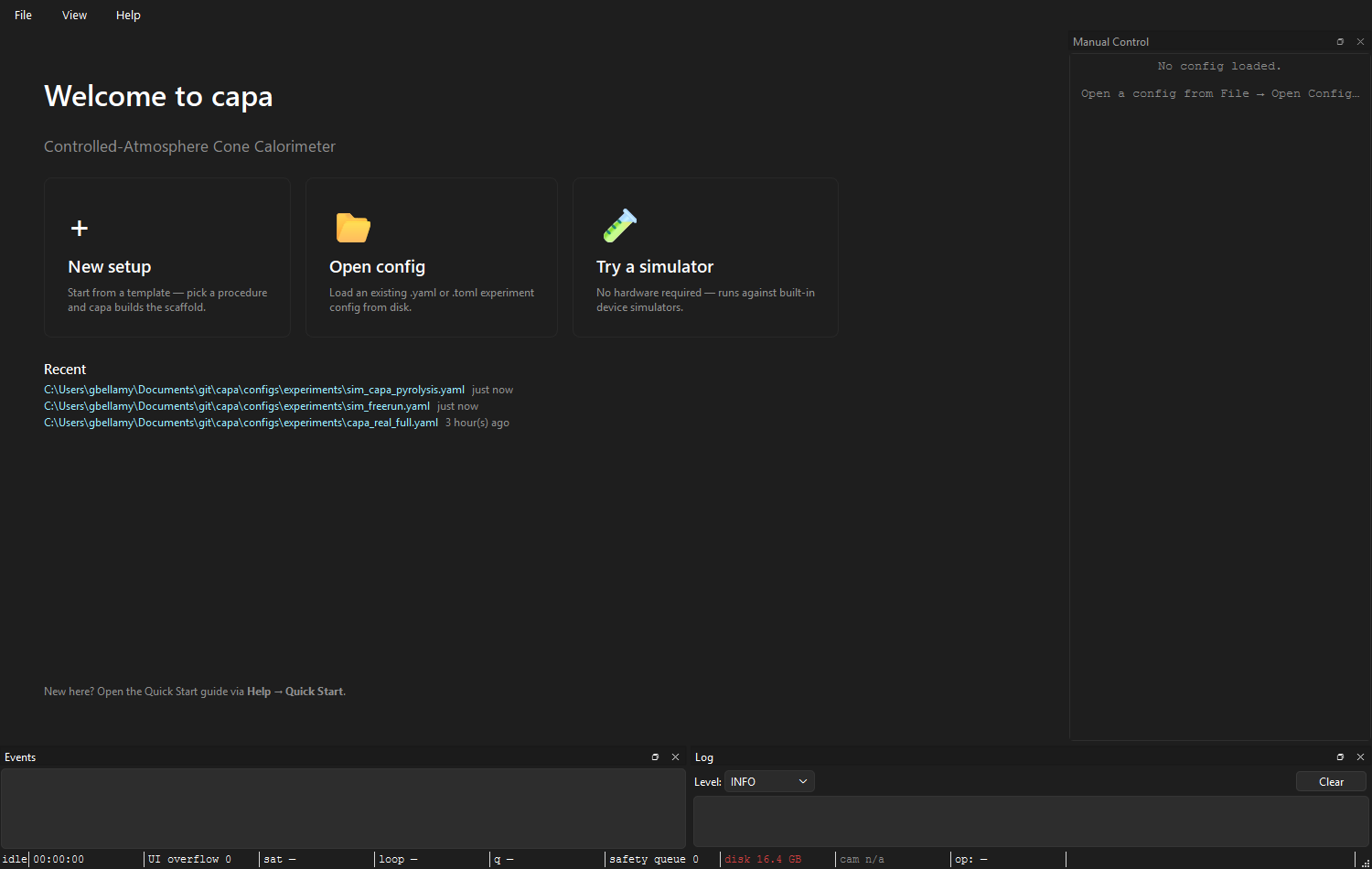Image resolution: width=1372 pixels, height=869 pixels.
Task: Click the 'Manual Control' panel title
Action: tap(1110, 42)
